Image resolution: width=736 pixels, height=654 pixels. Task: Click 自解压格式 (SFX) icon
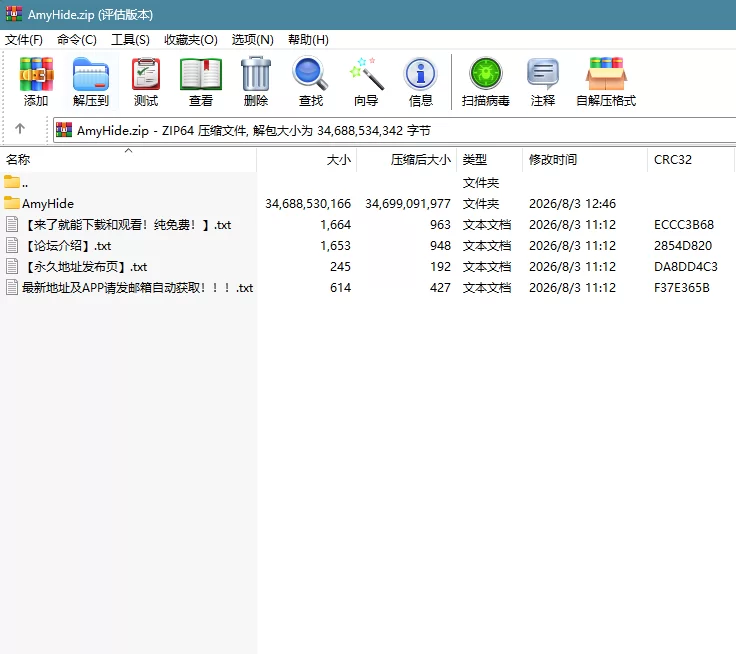click(x=606, y=74)
